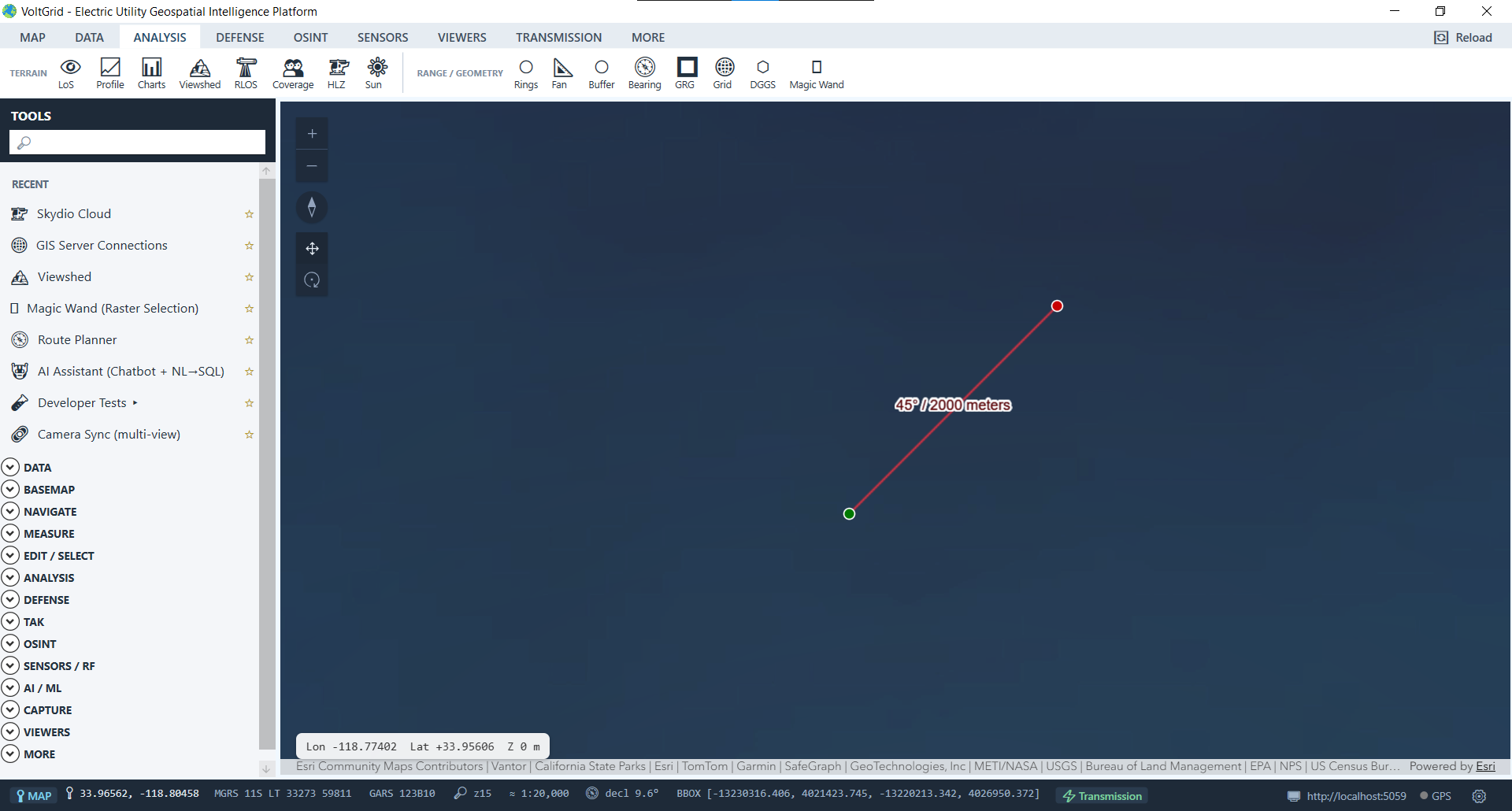Open the GRG tool

click(x=686, y=73)
